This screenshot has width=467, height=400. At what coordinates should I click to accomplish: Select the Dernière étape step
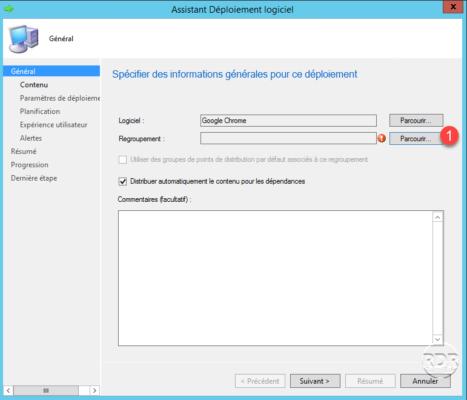tap(34, 178)
